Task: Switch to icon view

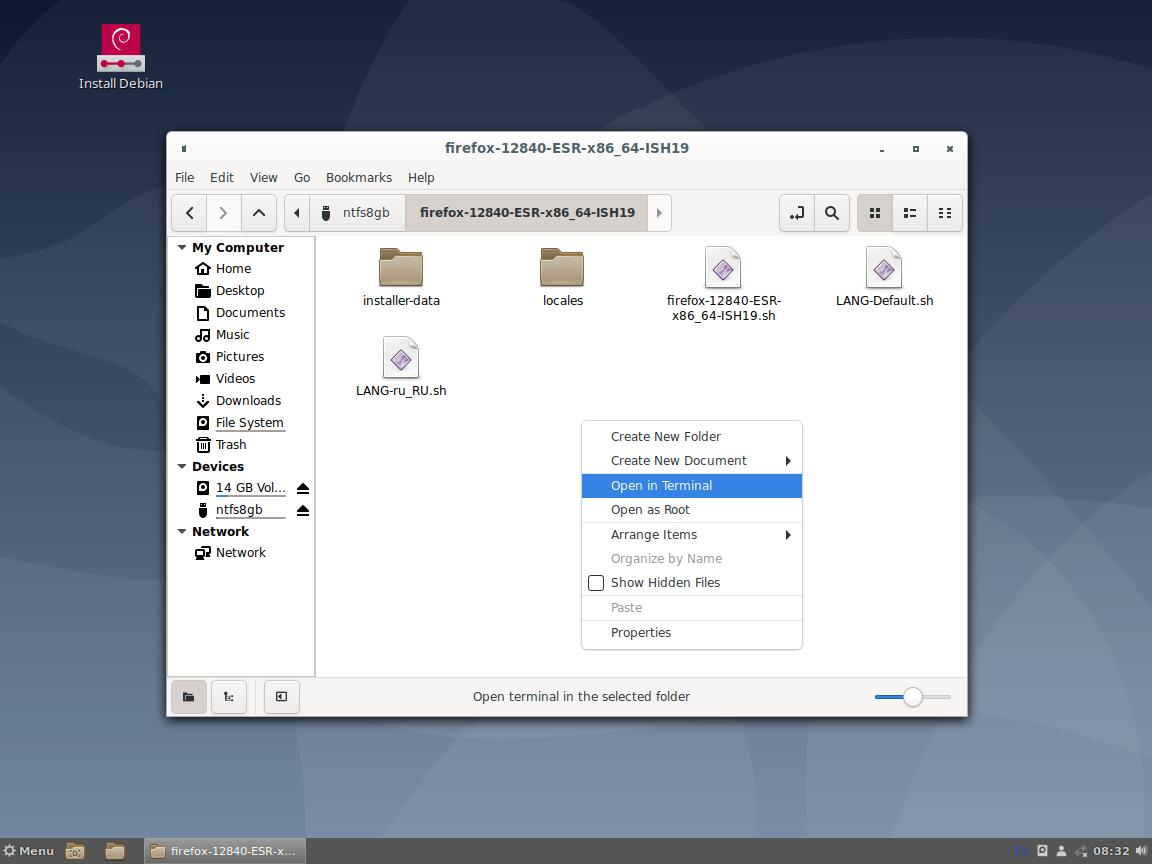Action: (x=875, y=213)
